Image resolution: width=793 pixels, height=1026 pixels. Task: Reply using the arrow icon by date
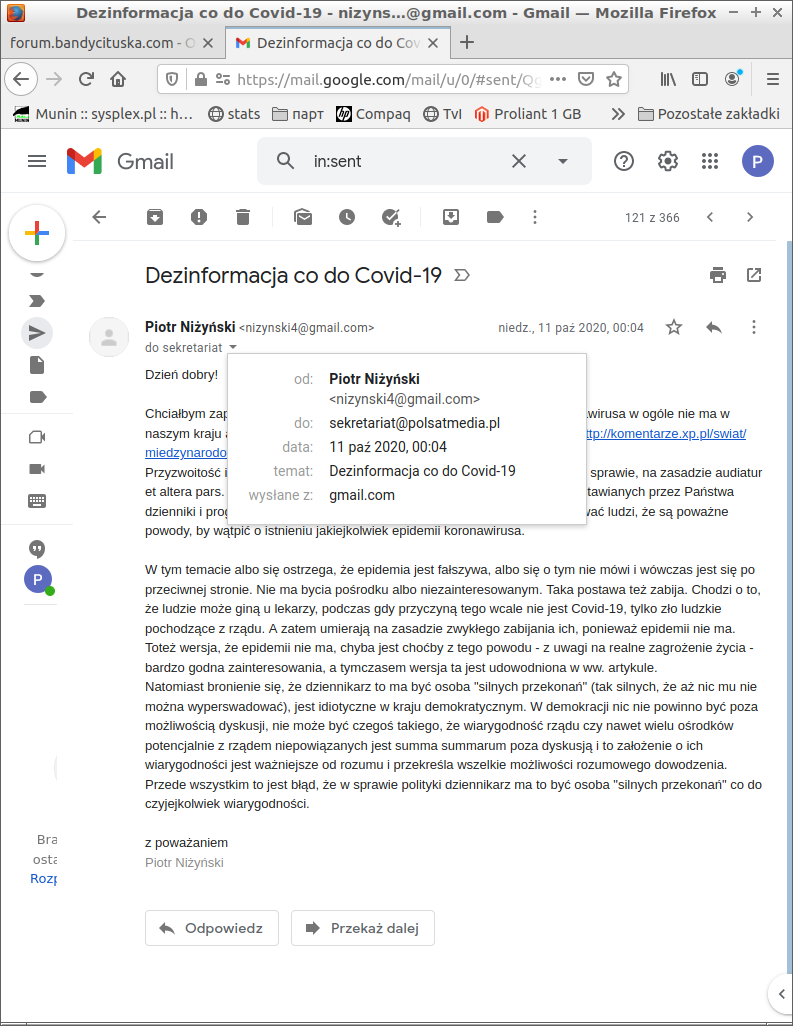click(714, 327)
